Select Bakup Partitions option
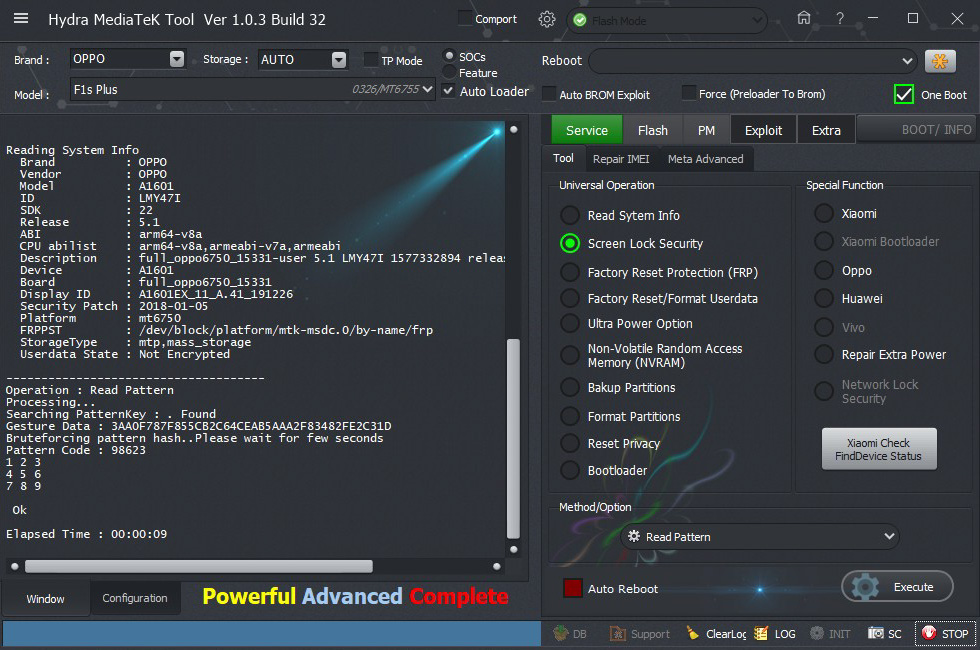980x650 pixels. (x=570, y=388)
